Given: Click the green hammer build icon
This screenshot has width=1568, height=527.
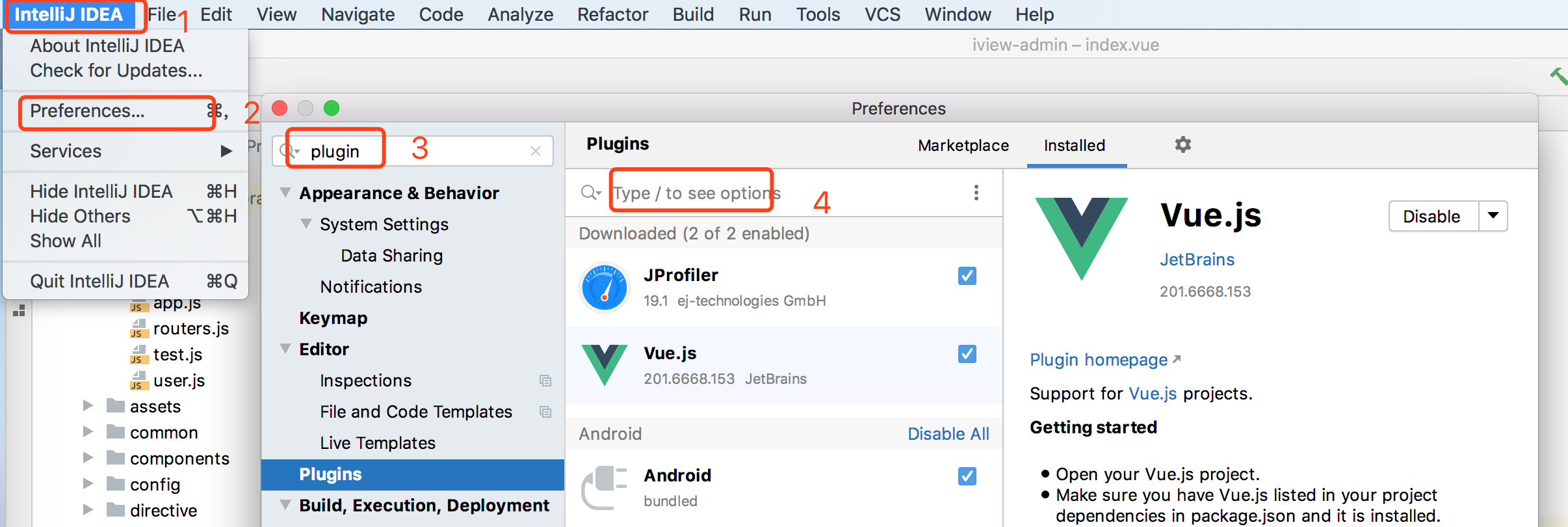Looking at the screenshot, I should [1558, 76].
